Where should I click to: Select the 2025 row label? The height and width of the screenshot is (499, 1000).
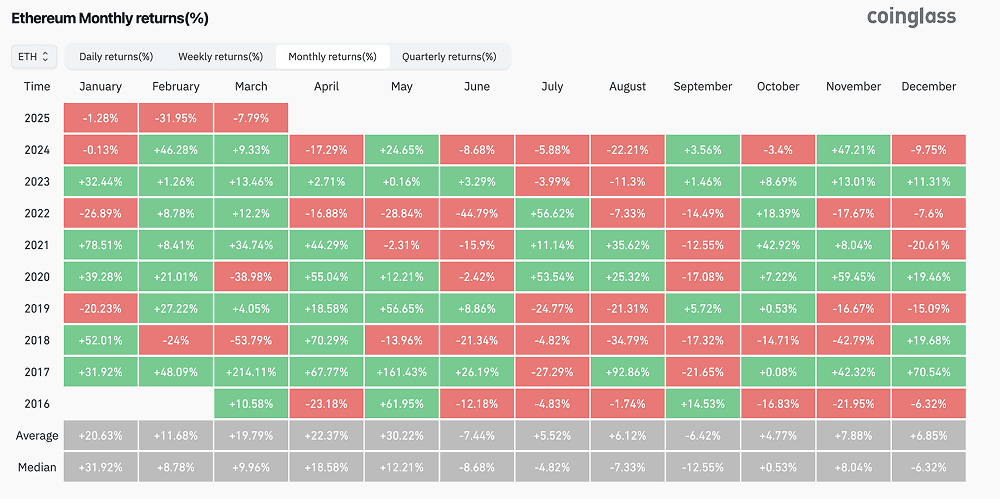[x=37, y=119]
